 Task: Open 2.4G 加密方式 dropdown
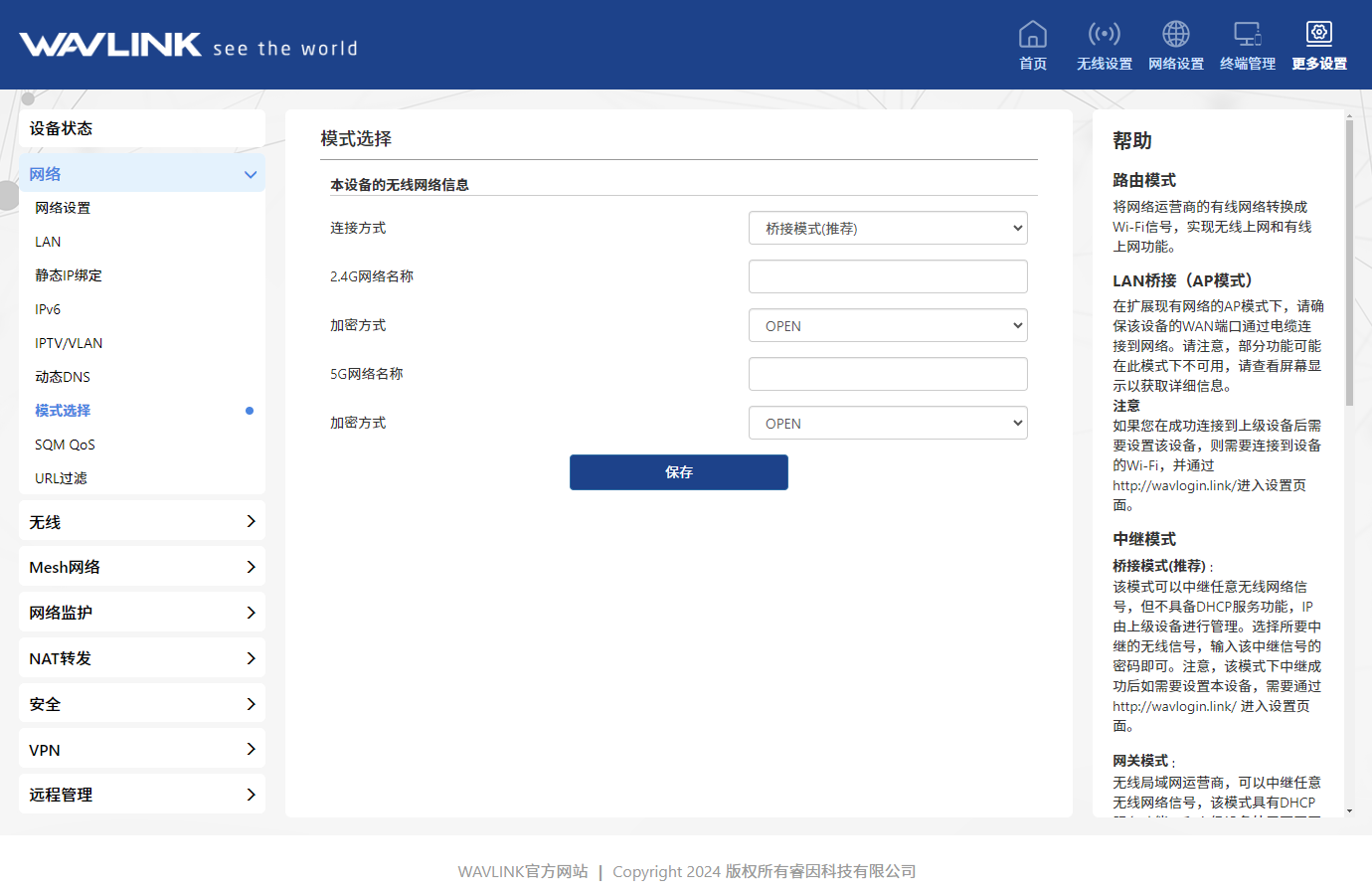click(887, 326)
